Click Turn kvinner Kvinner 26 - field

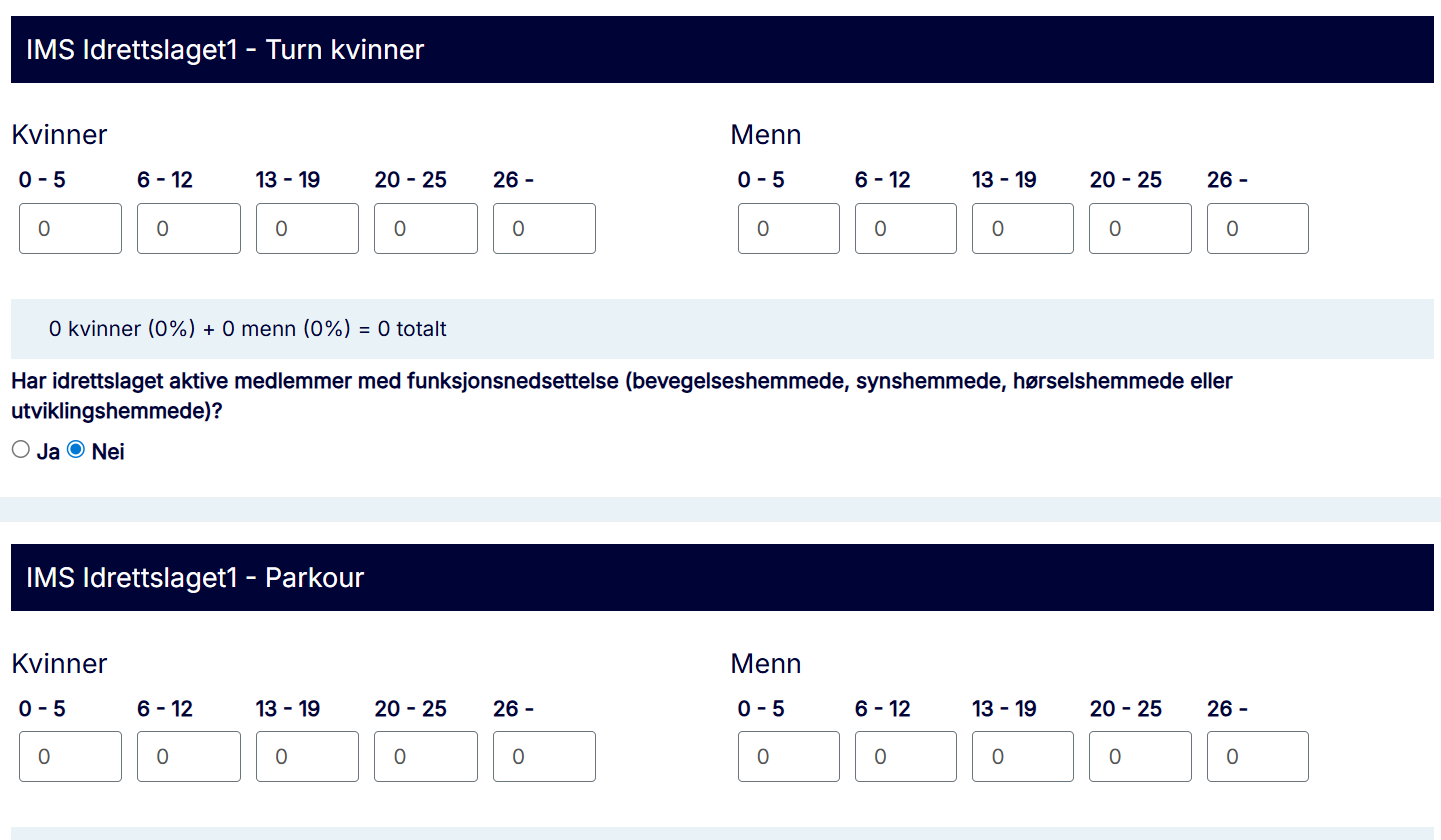(544, 229)
